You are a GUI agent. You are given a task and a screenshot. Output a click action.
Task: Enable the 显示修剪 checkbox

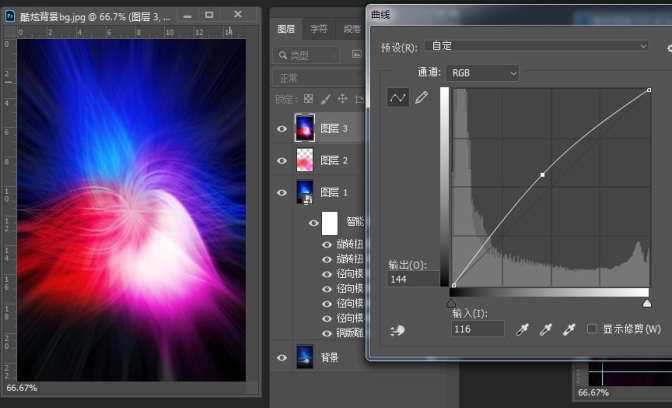click(593, 329)
